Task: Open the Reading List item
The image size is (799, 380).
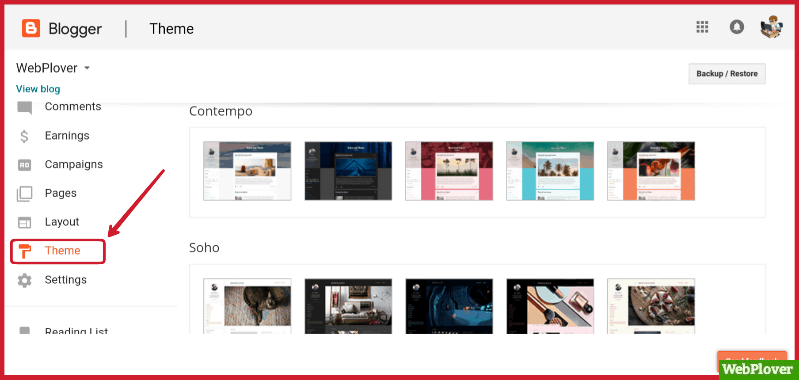Action: pyautogui.click(x=76, y=331)
